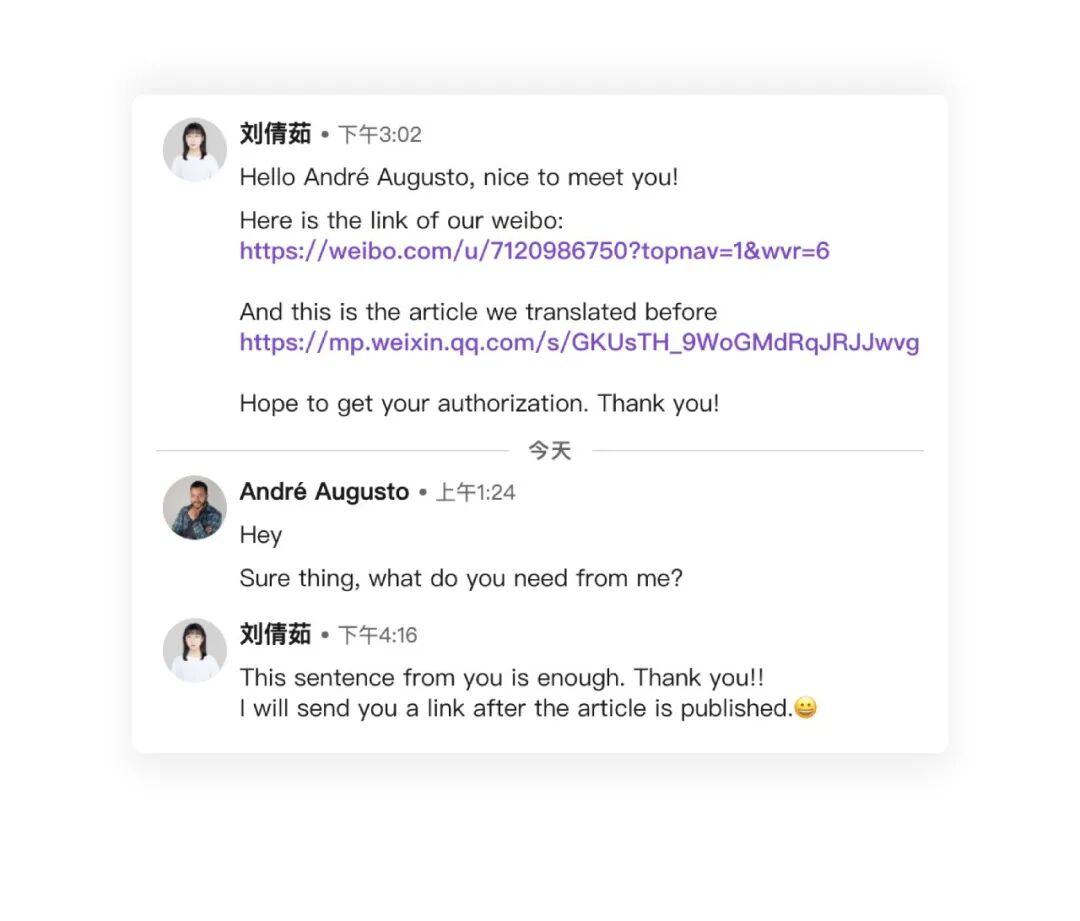Click the 'Hey' message
Image resolution: width=1080 pixels, height=921 pixels.
(261, 535)
